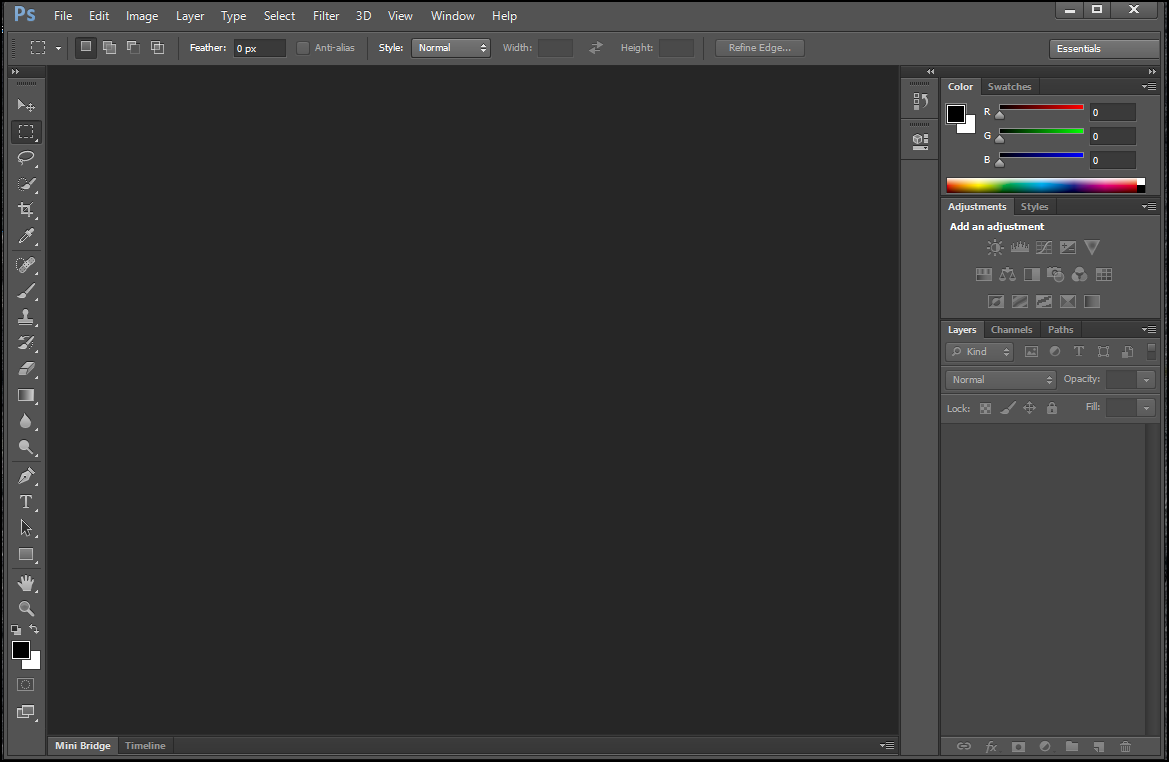The width and height of the screenshot is (1169, 762).
Task: Open the layer filter Kind dropdown
Action: (x=980, y=352)
